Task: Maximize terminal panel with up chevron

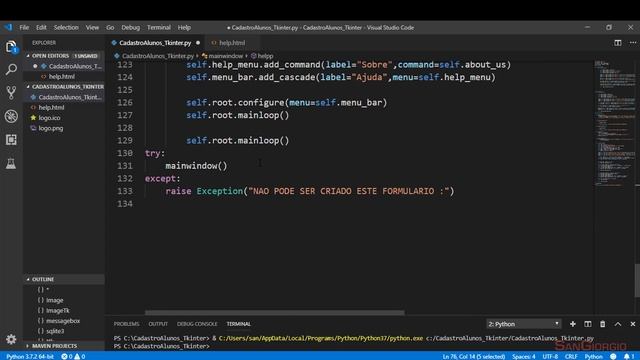Action: click(618, 324)
